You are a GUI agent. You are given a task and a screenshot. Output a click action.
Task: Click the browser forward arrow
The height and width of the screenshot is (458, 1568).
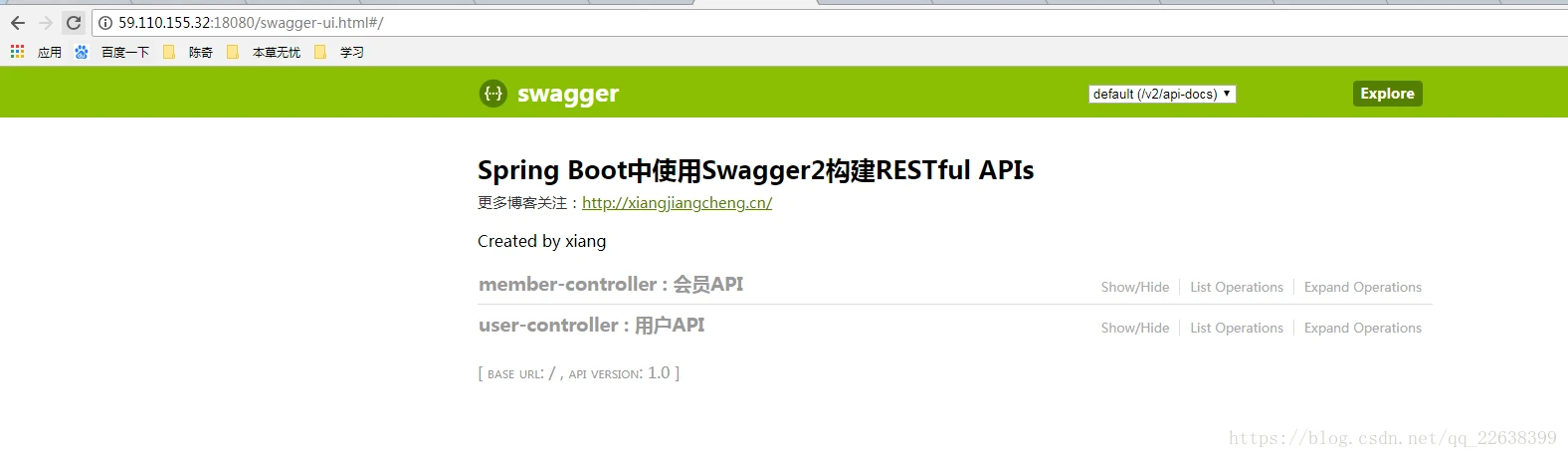click(x=46, y=22)
